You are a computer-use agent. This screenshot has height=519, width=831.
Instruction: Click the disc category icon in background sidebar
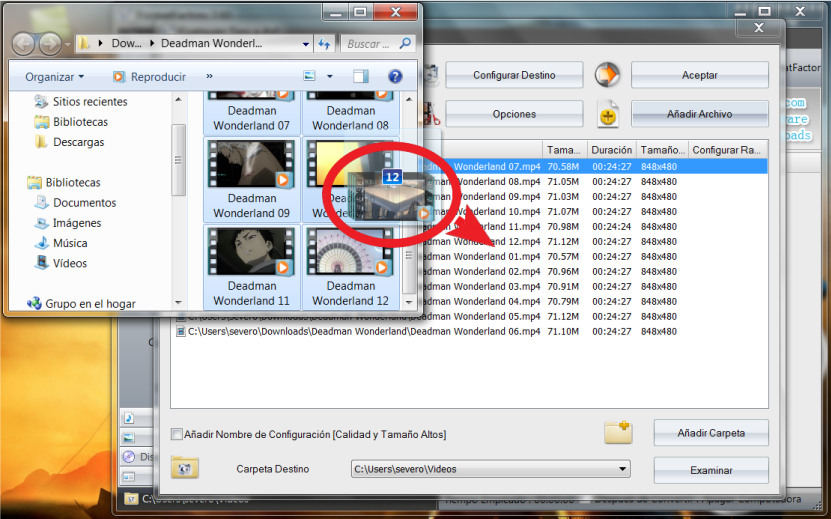tap(129, 456)
